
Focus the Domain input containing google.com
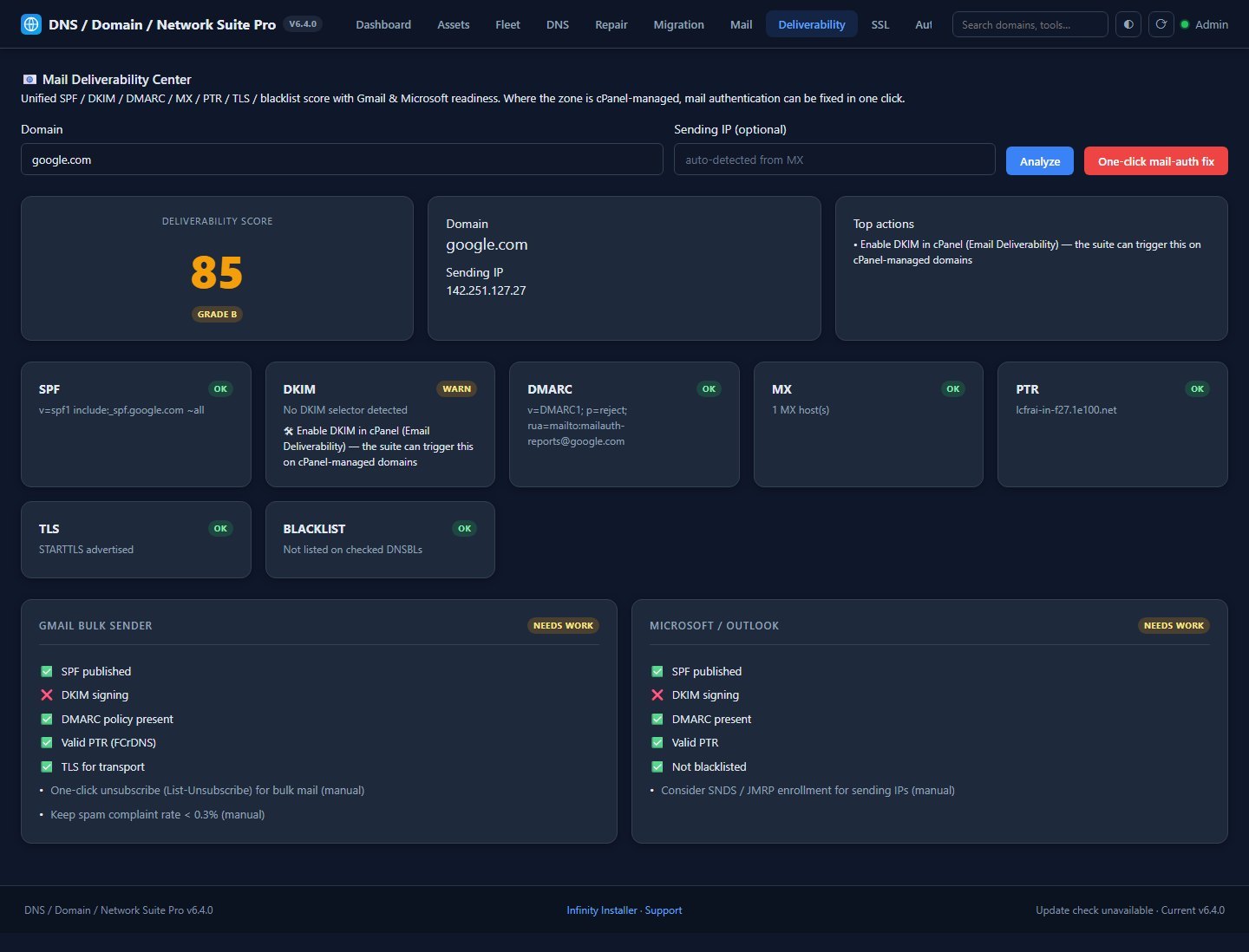(x=342, y=160)
